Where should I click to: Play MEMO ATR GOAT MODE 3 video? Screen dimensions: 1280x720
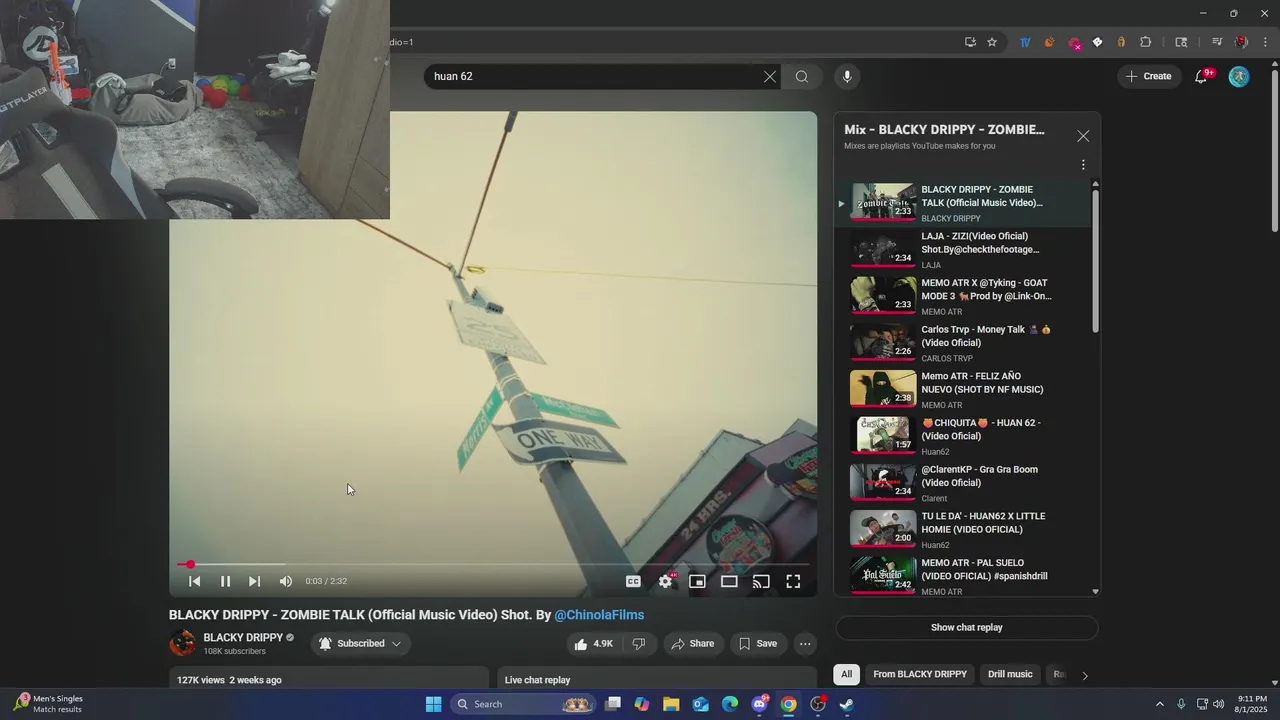click(965, 297)
